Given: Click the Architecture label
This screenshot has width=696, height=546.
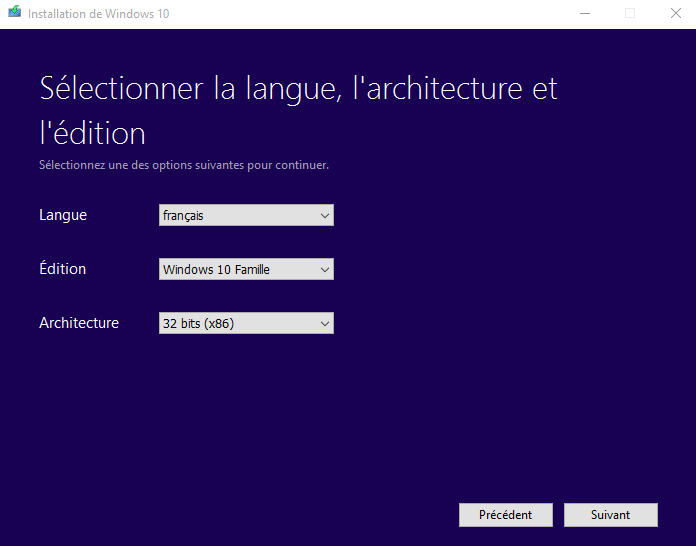Looking at the screenshot, I should (79, 323).
